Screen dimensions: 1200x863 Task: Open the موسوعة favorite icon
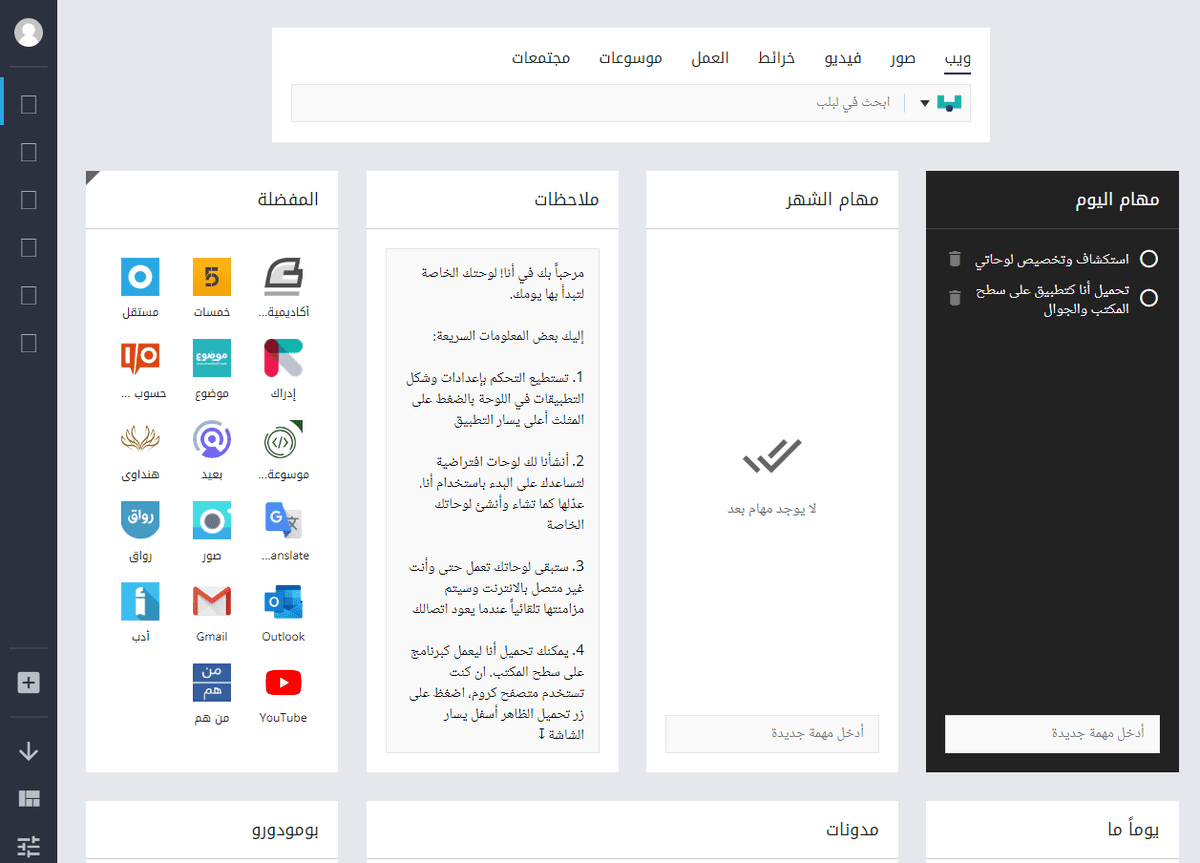[284, 439]
